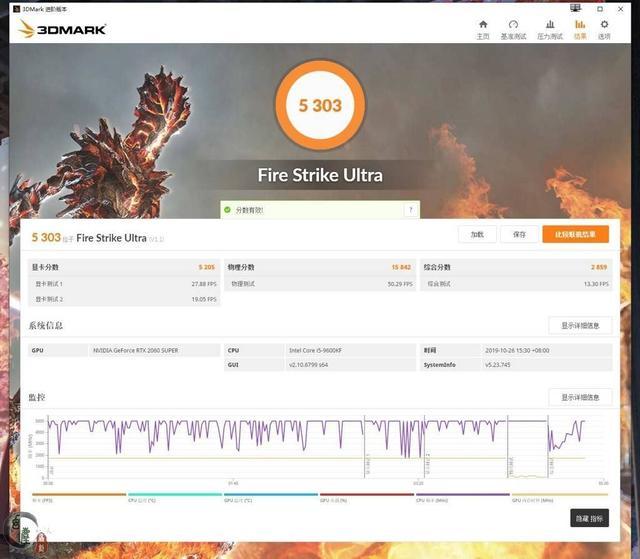Click the Load (加载) button
The image size is (640, 559).
pyautogui.click(x=477, y=234)
